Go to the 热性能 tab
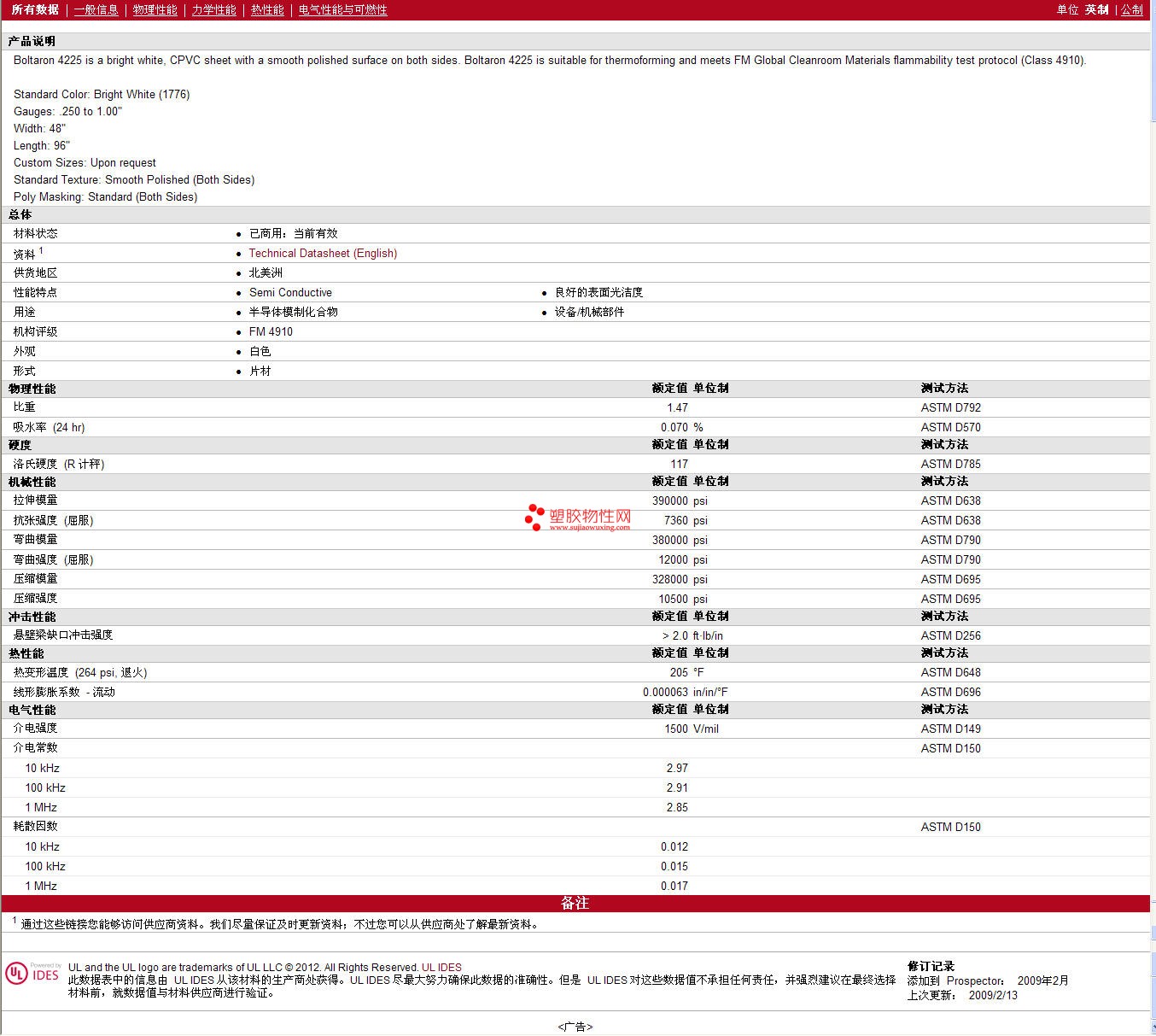Screen dimensions: 1156x1036 [267, 10]
